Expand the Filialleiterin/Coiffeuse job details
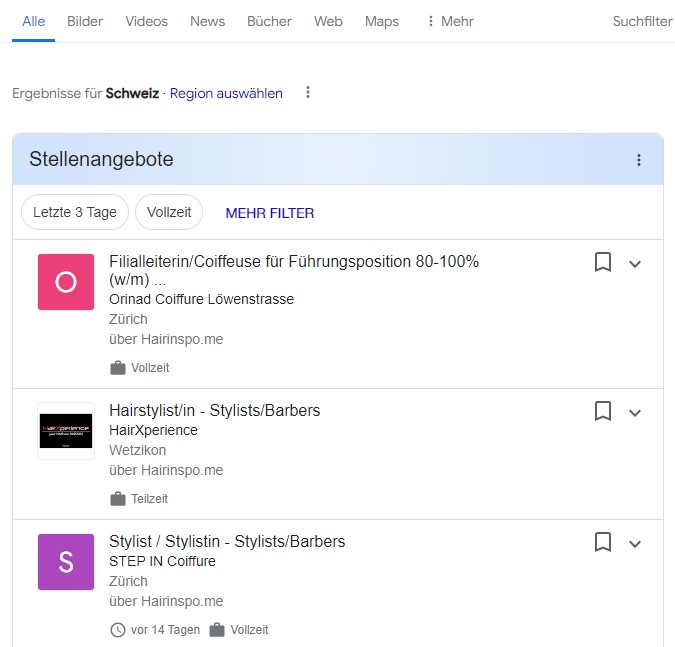The width and height of the screenshot is (675, 647). (x=634, y=264)
